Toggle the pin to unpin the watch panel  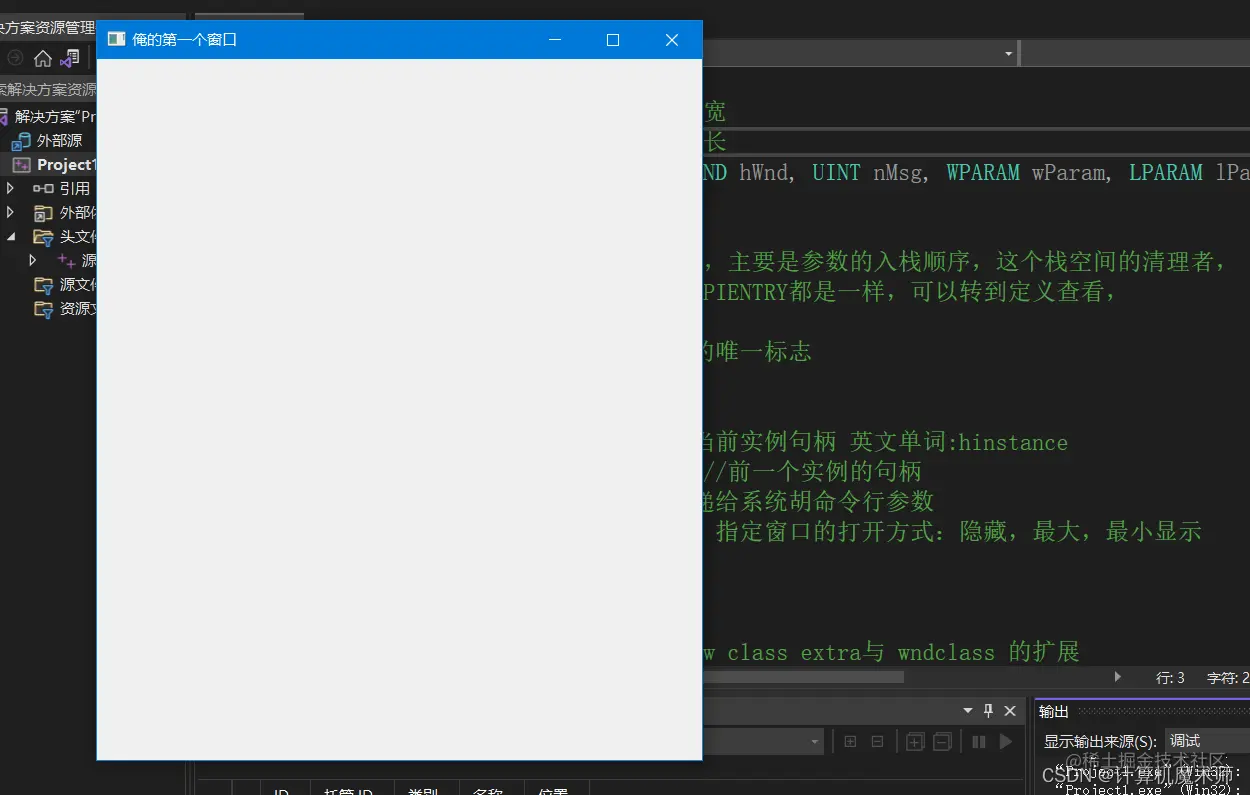tap(988, 710)
